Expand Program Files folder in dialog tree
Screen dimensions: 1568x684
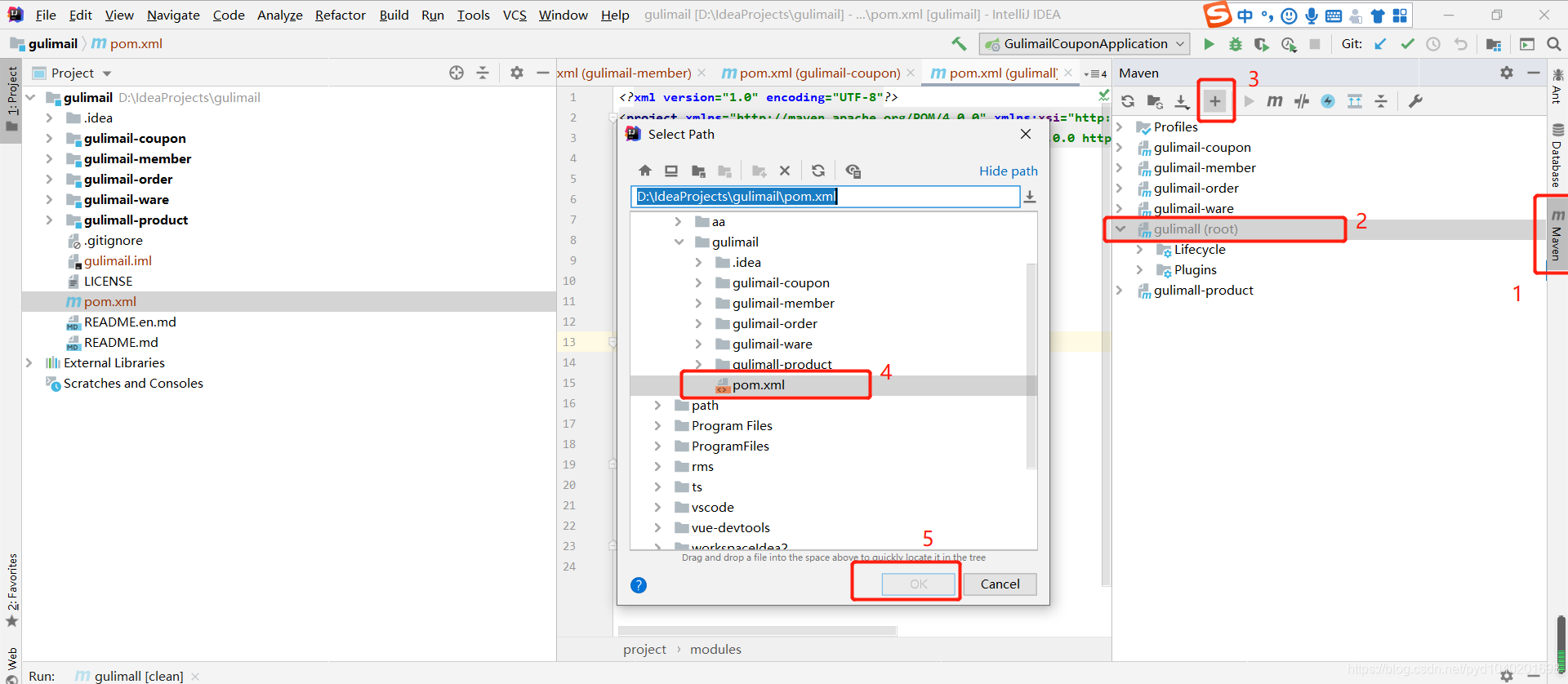(658, 425)
